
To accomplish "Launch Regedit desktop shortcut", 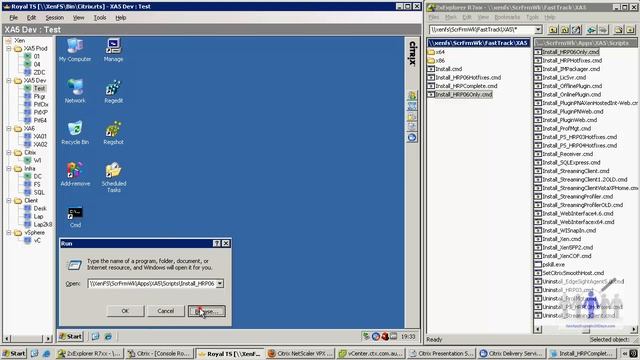I will click(x=113, y=91).
